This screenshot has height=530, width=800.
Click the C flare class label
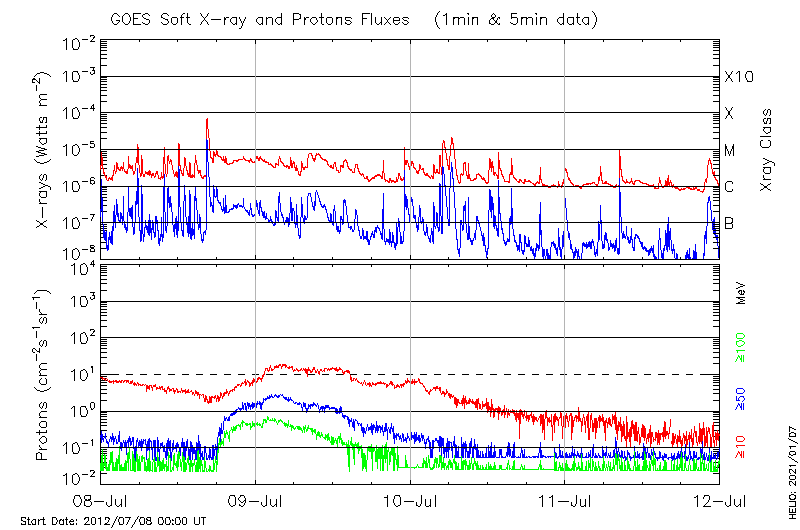729,187
